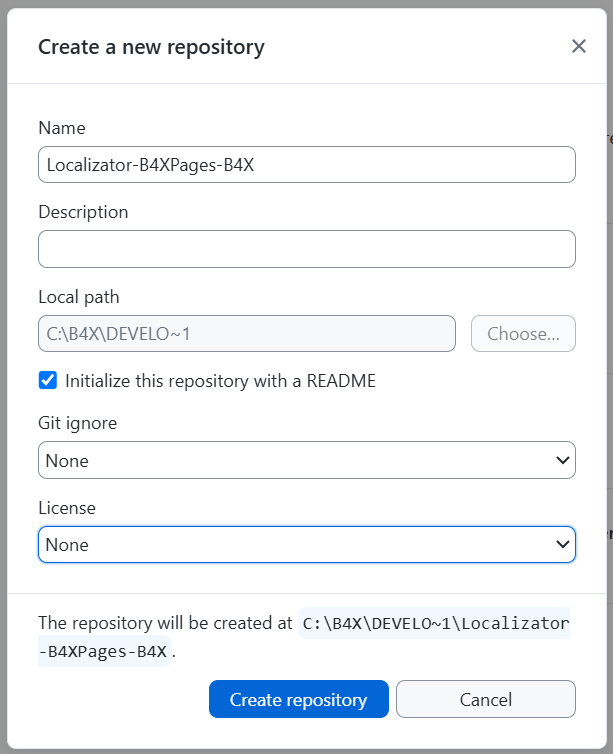The image size is (613, 754).
Task: Click the Name field label
Action: coord(62,128)
